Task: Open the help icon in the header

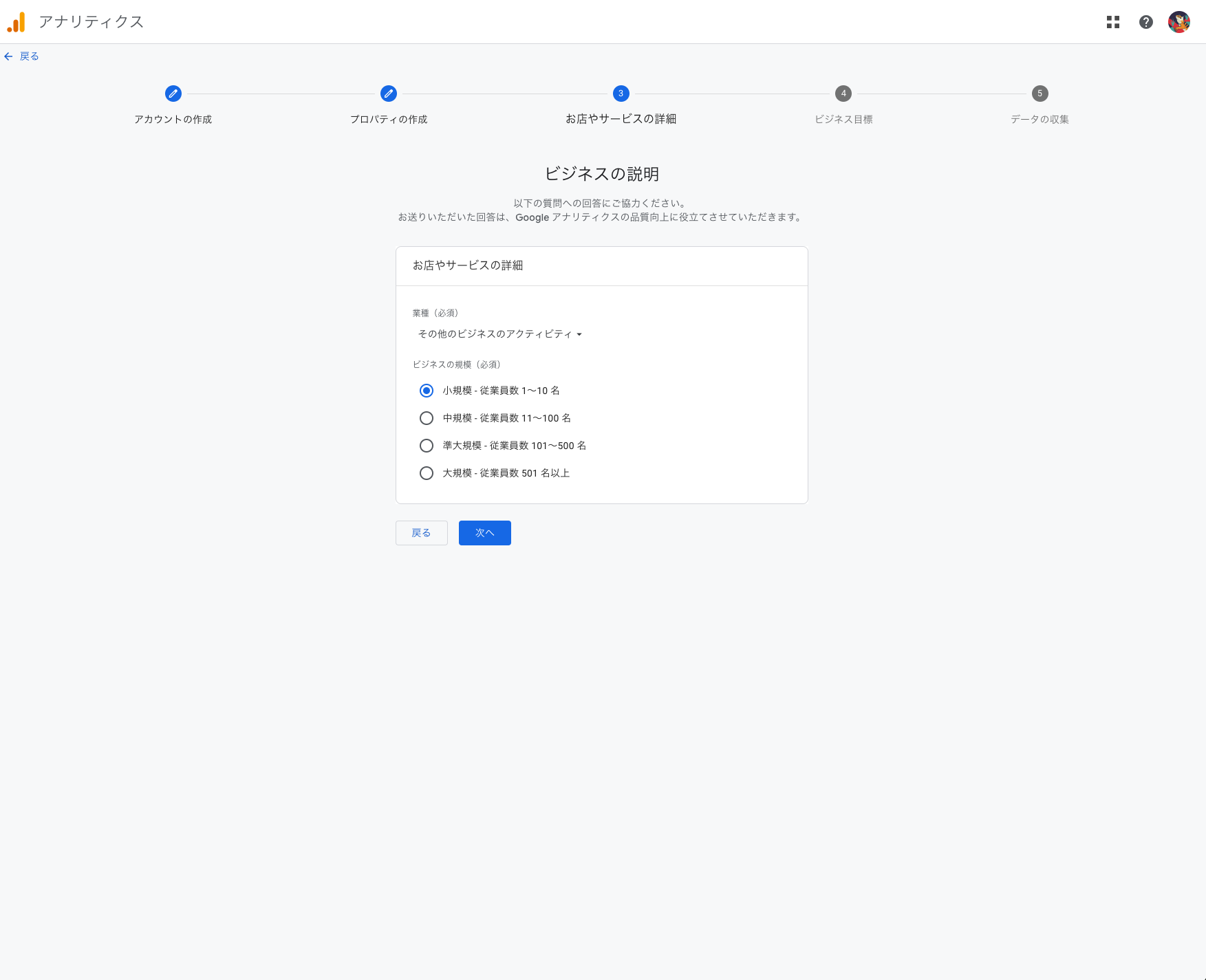Action: (x=1146, y=22)
